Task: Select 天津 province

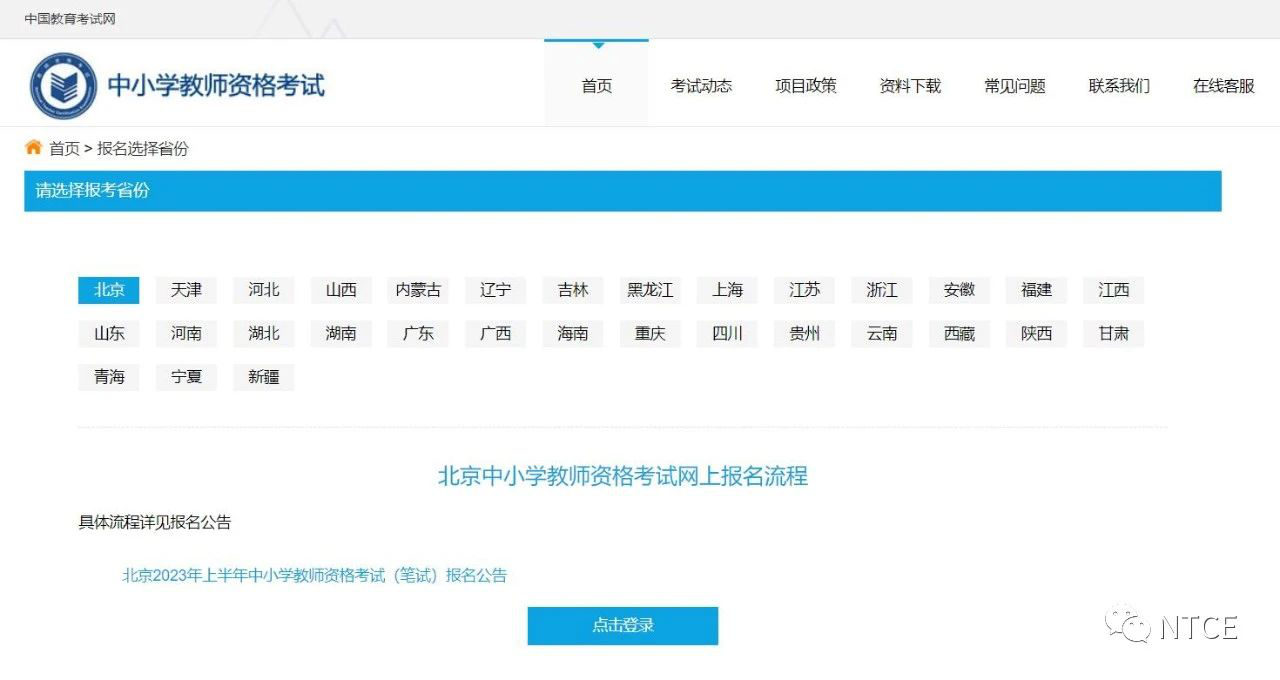Action: 186,290
